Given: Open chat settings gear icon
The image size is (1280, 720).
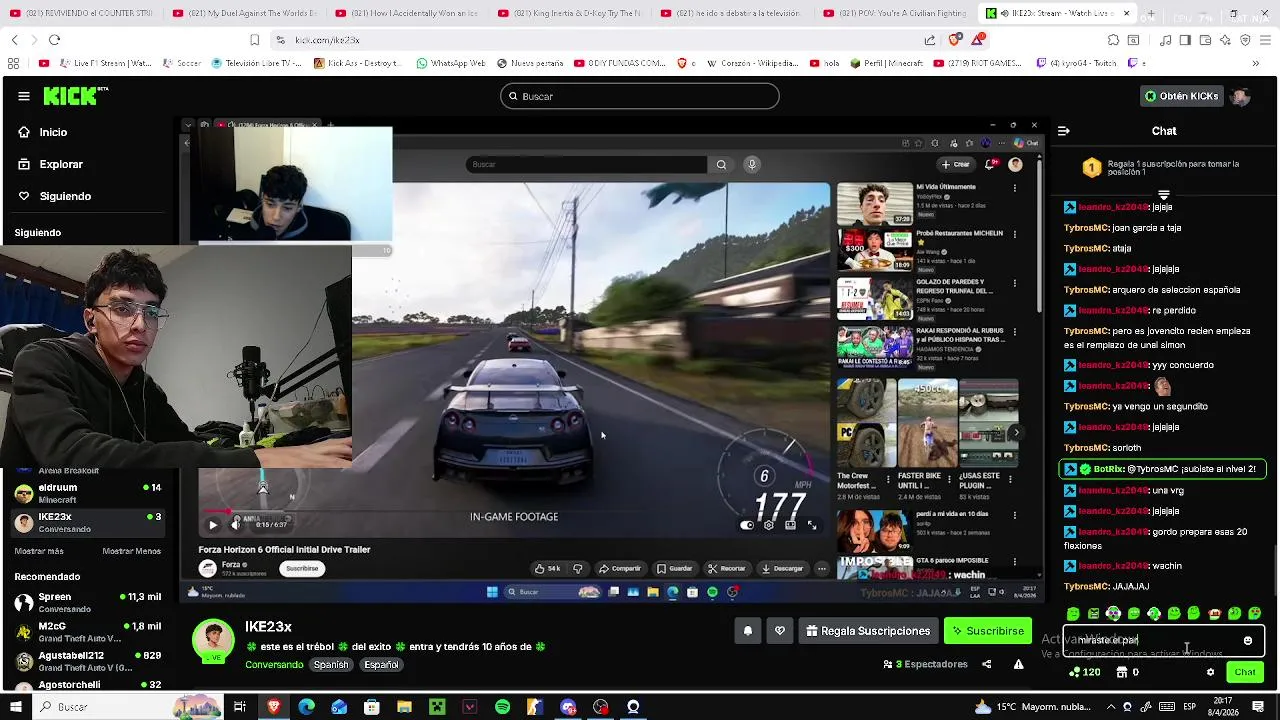Looking at the screenshot, I should point(1211,672).
